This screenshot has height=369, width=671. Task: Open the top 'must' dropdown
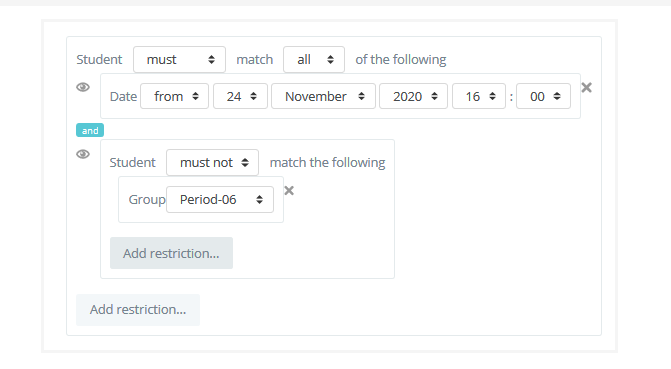coord(179,60)
